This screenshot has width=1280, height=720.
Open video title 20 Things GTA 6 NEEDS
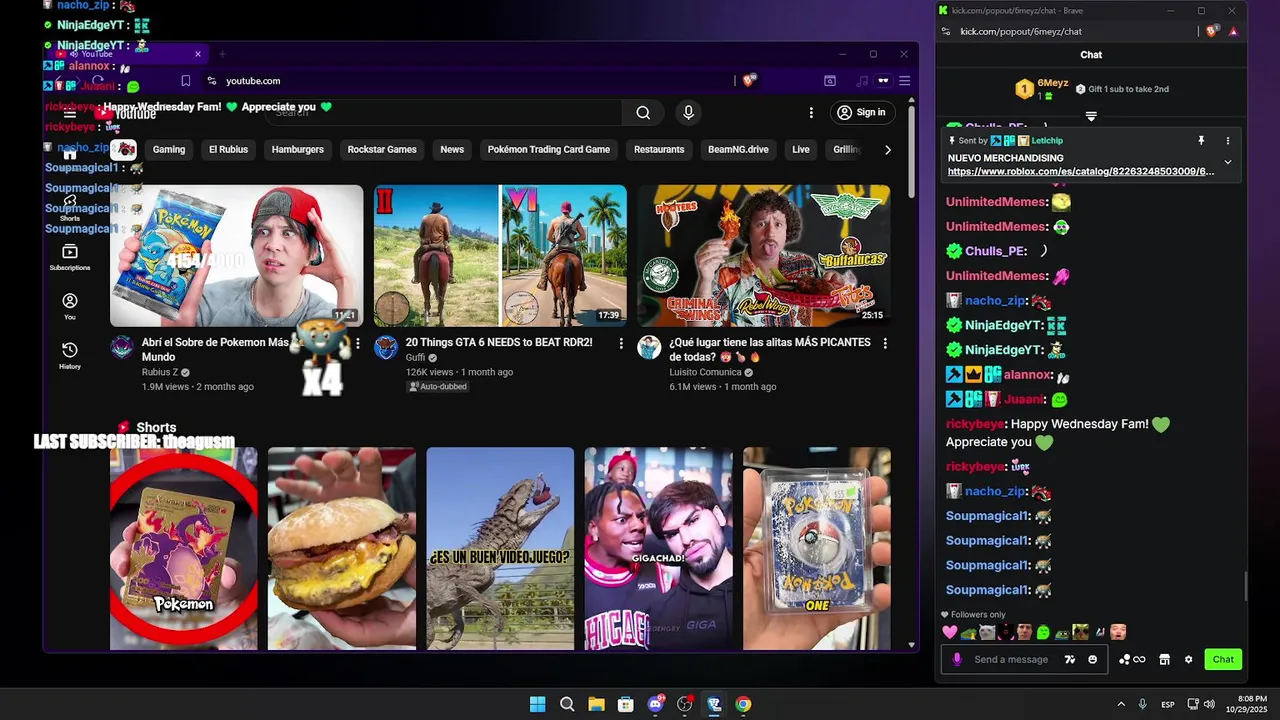(499, 342)
